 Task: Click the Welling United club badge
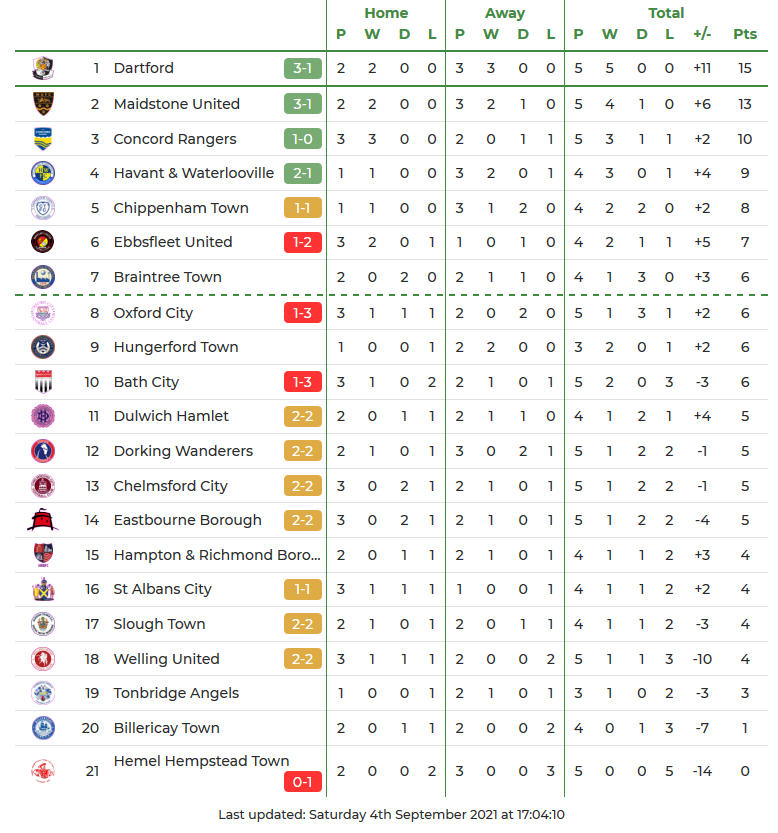(x=43, y=659)
